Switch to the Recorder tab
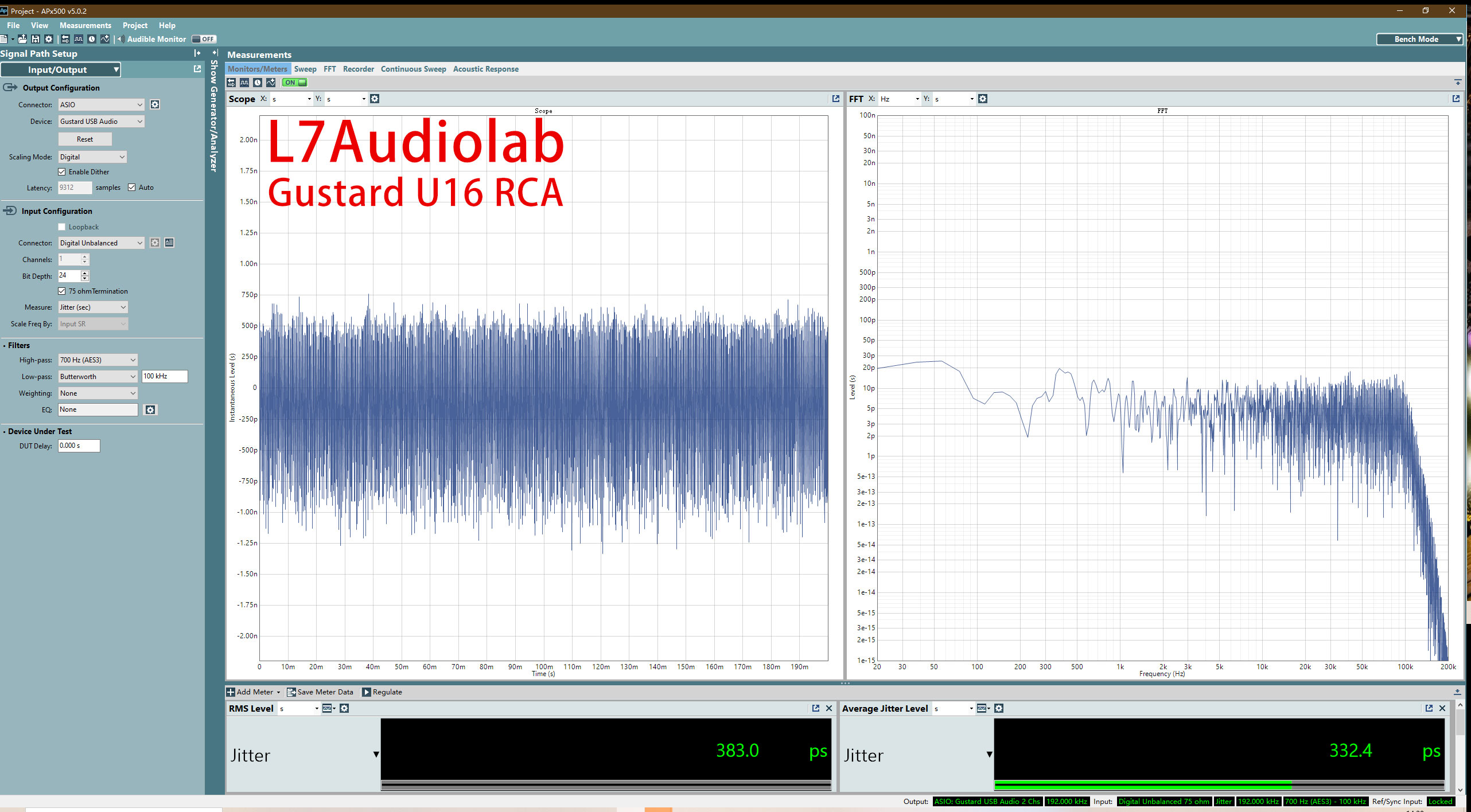 click(x=358, y=69)
